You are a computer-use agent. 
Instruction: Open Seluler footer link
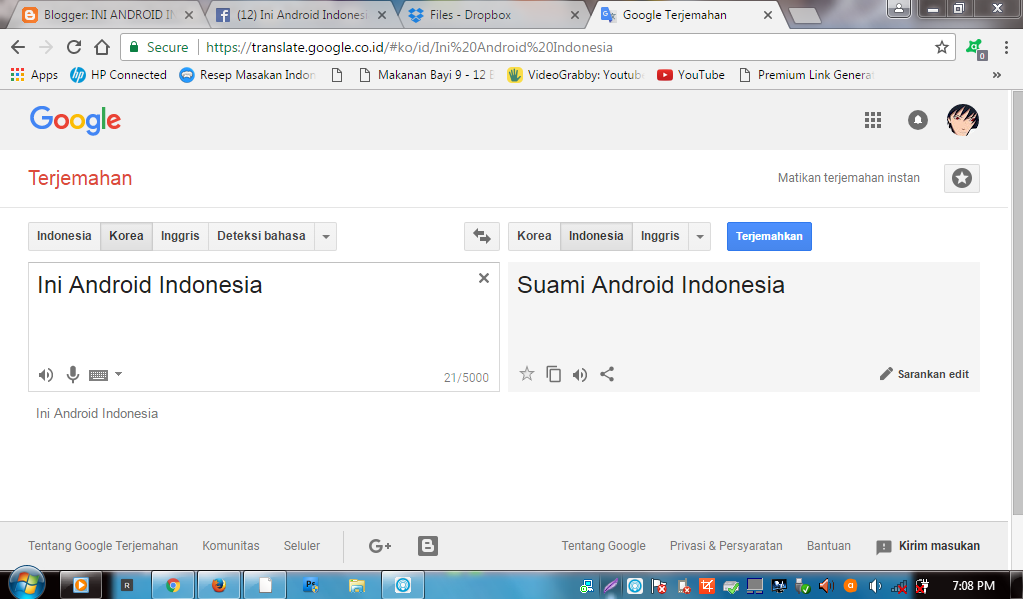pyautogui.click(x=301, y=545)
